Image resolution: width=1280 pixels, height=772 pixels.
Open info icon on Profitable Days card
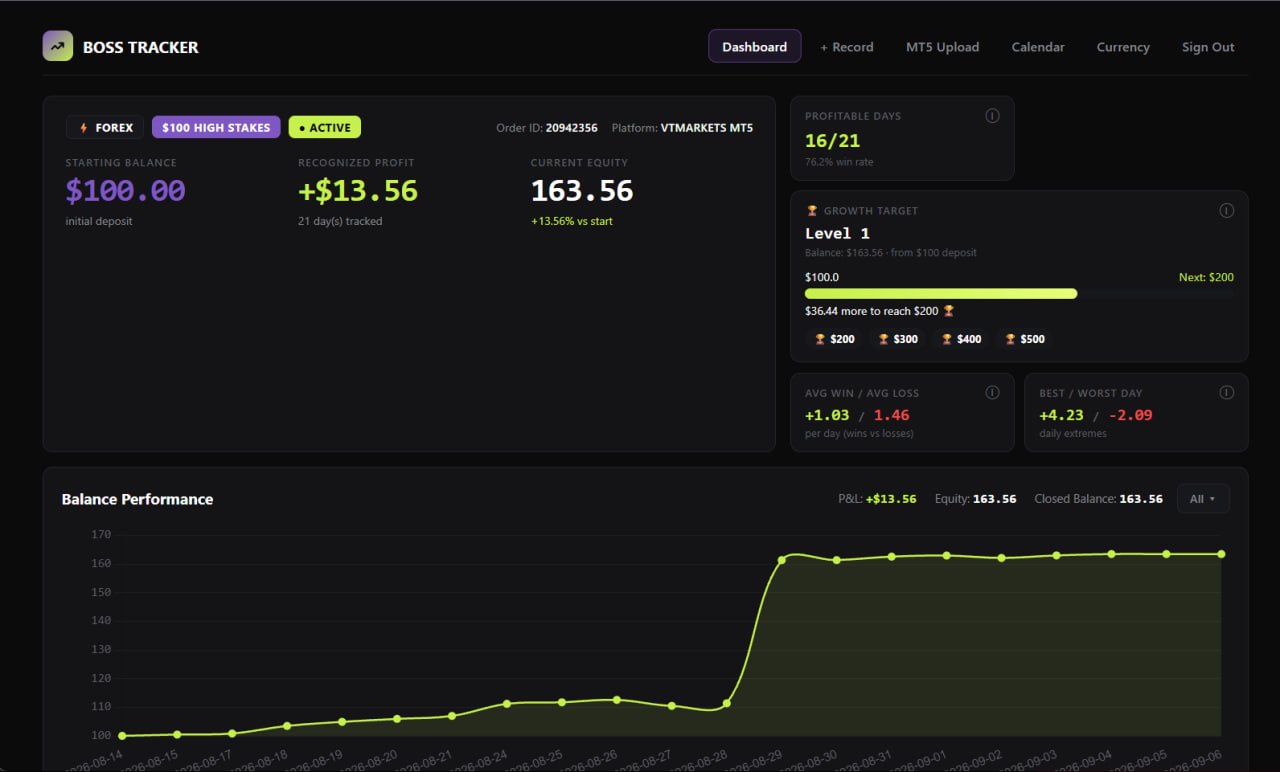click(992, 116)
